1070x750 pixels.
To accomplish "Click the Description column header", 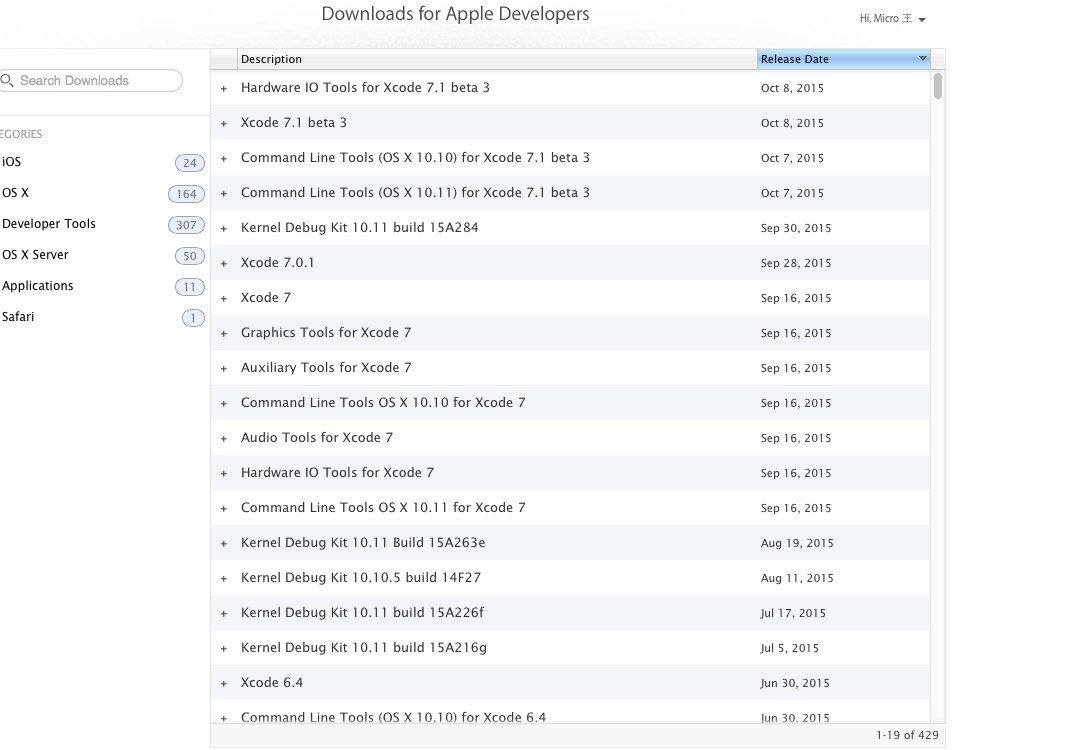I will (x=497, y=59).
